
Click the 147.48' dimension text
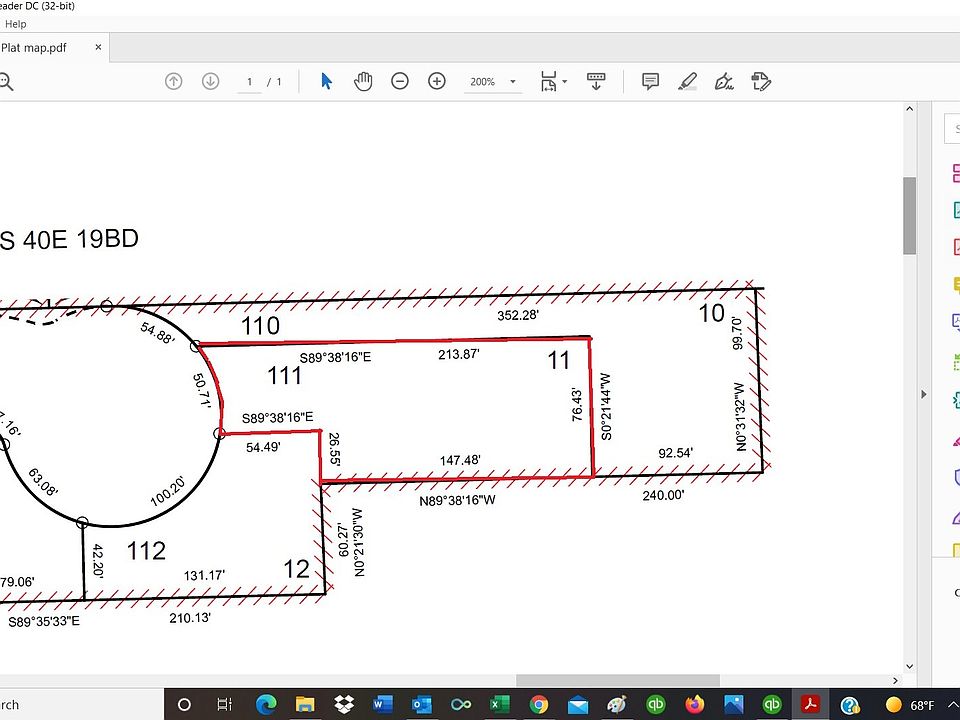[460, 460]
